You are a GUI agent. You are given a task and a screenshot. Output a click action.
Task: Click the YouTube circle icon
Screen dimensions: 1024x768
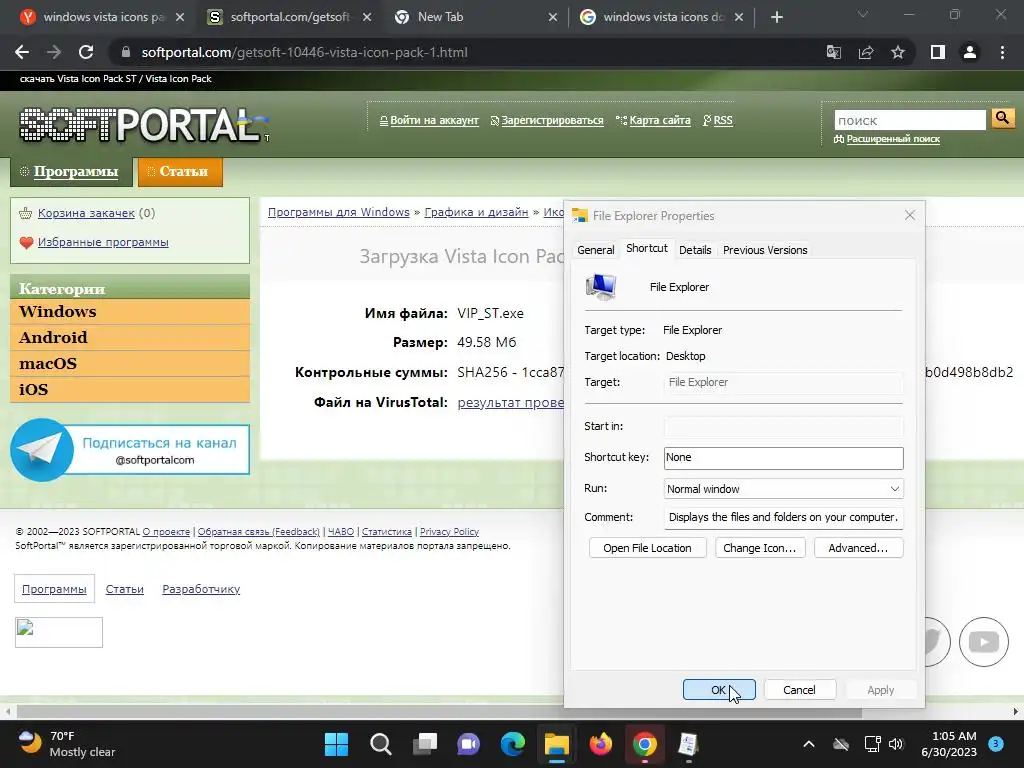pos(984,642)
